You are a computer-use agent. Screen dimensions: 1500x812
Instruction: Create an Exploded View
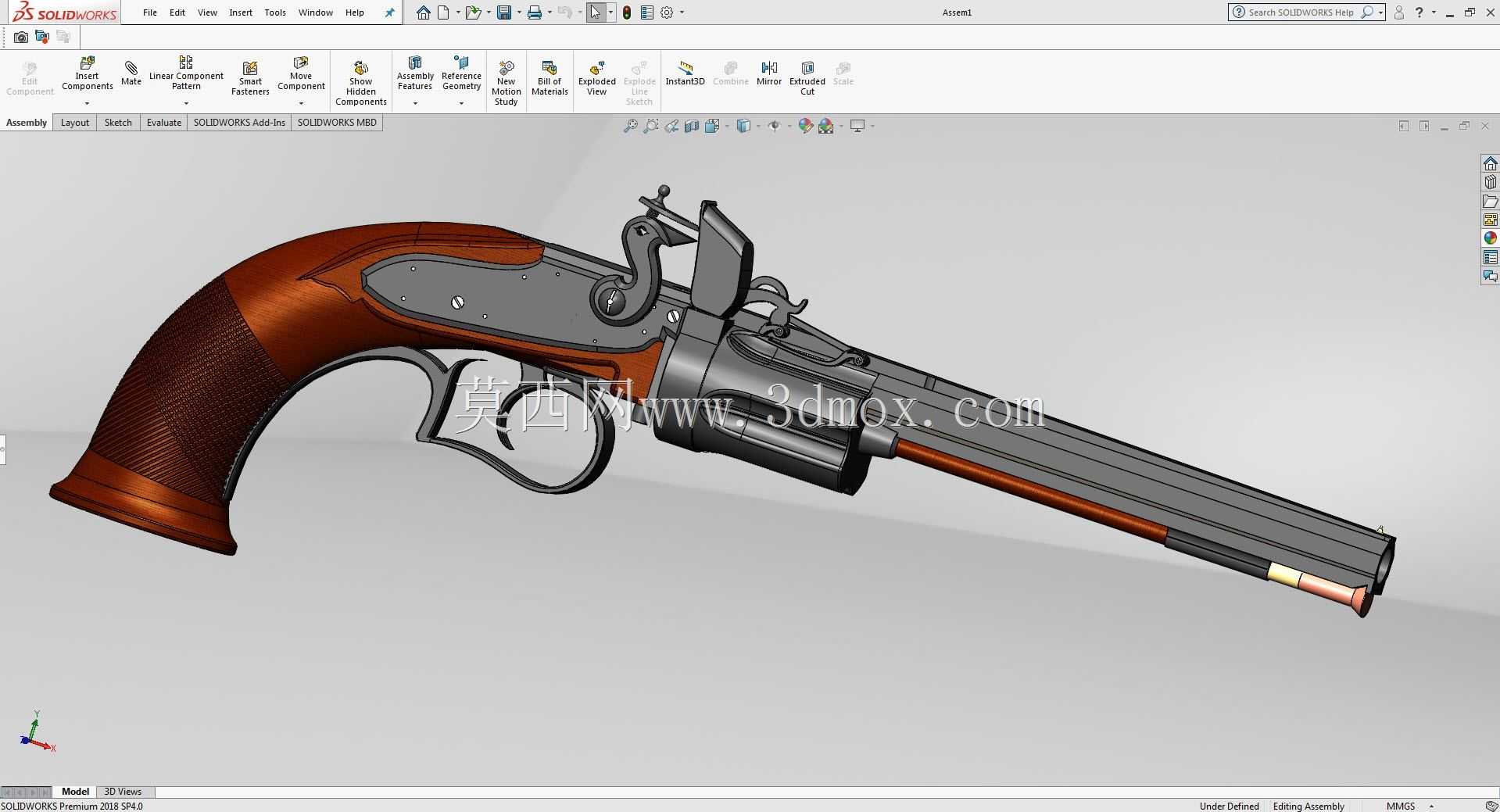click(x=596, y=78)
